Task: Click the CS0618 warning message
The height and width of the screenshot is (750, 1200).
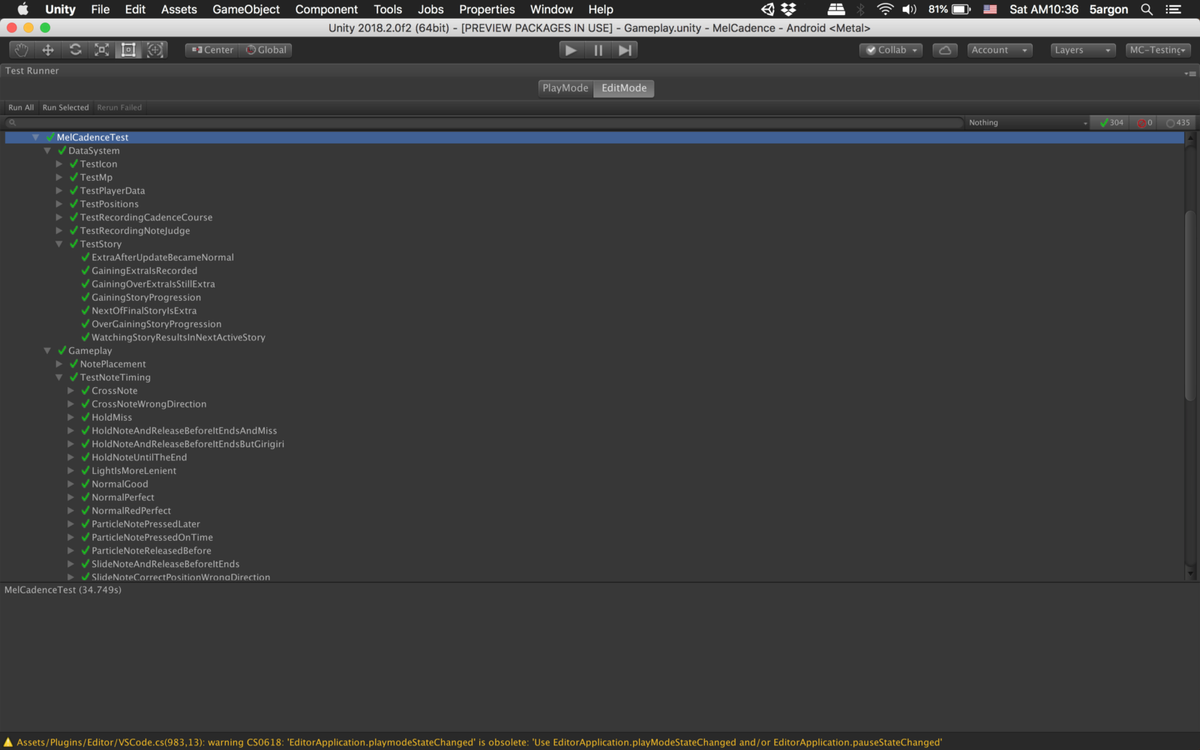Action: [x=479, y=743]
